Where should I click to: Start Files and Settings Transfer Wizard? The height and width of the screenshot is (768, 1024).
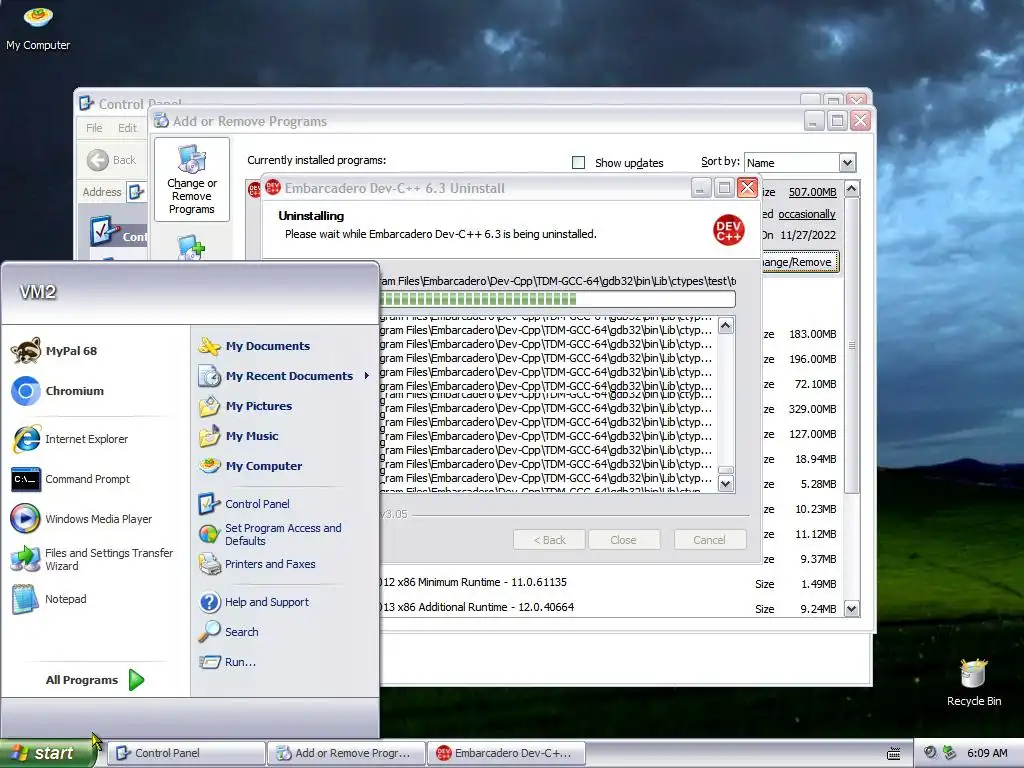tap(92, 559)
